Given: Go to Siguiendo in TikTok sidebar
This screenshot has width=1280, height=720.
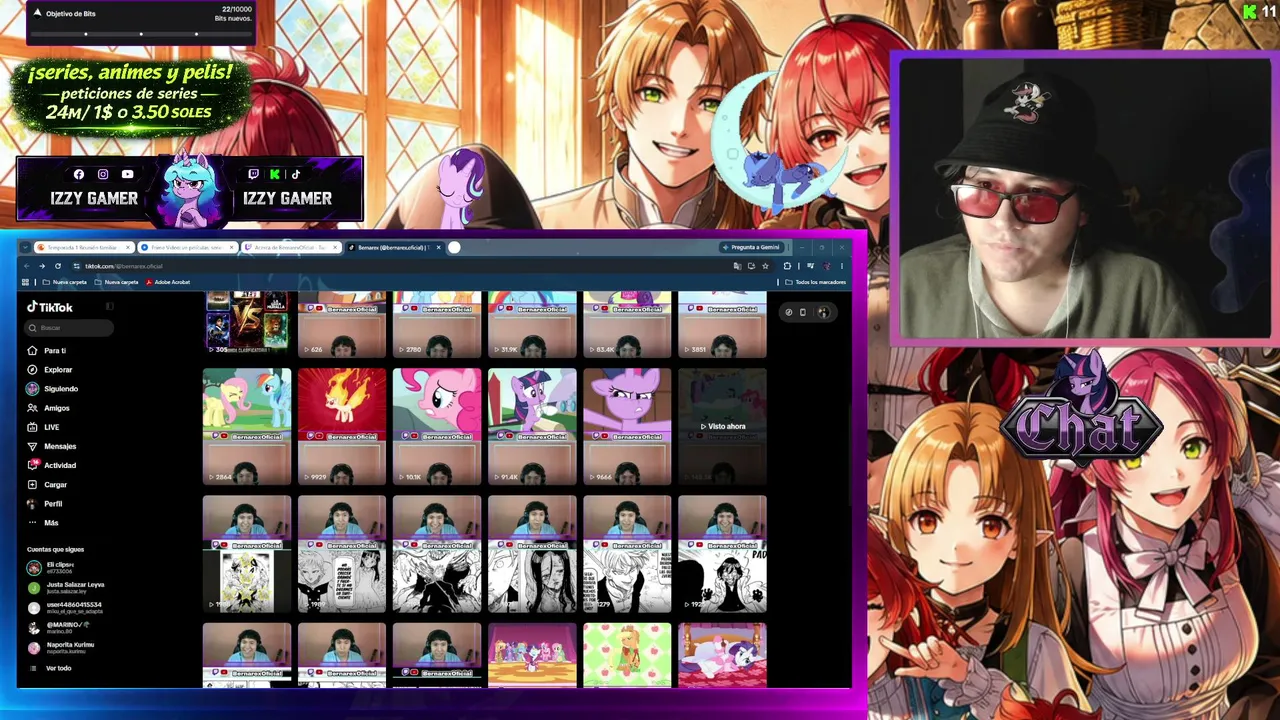Looking at the screenshot, I should [x=52, y=389].
